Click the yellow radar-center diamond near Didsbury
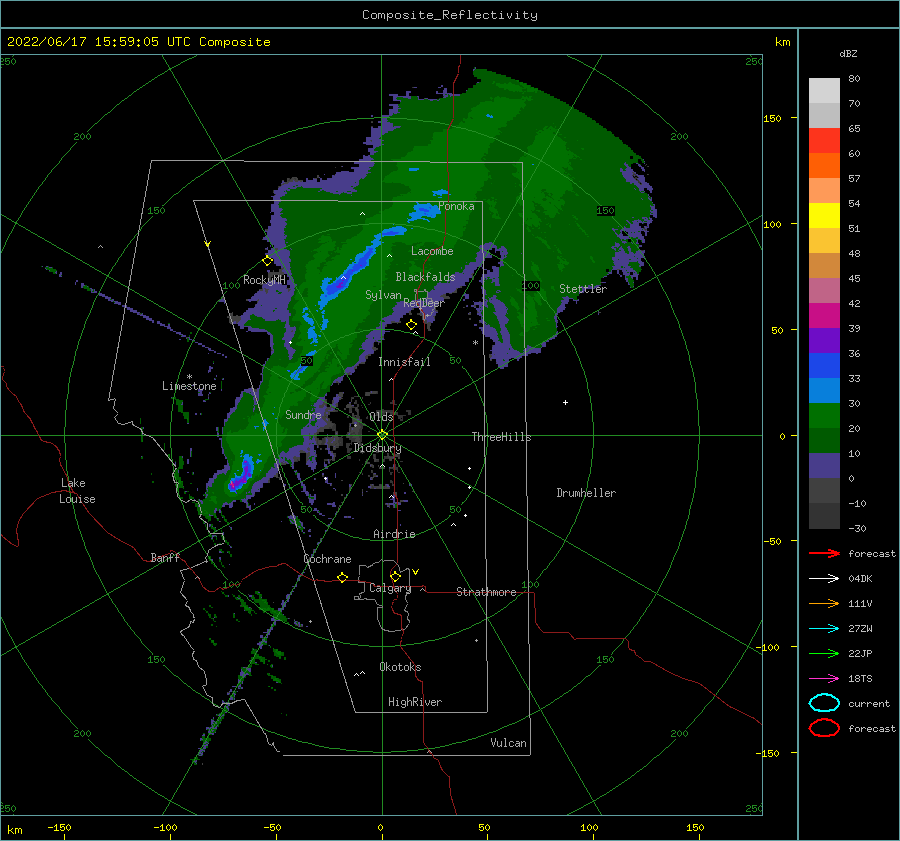 coord(382,435)
